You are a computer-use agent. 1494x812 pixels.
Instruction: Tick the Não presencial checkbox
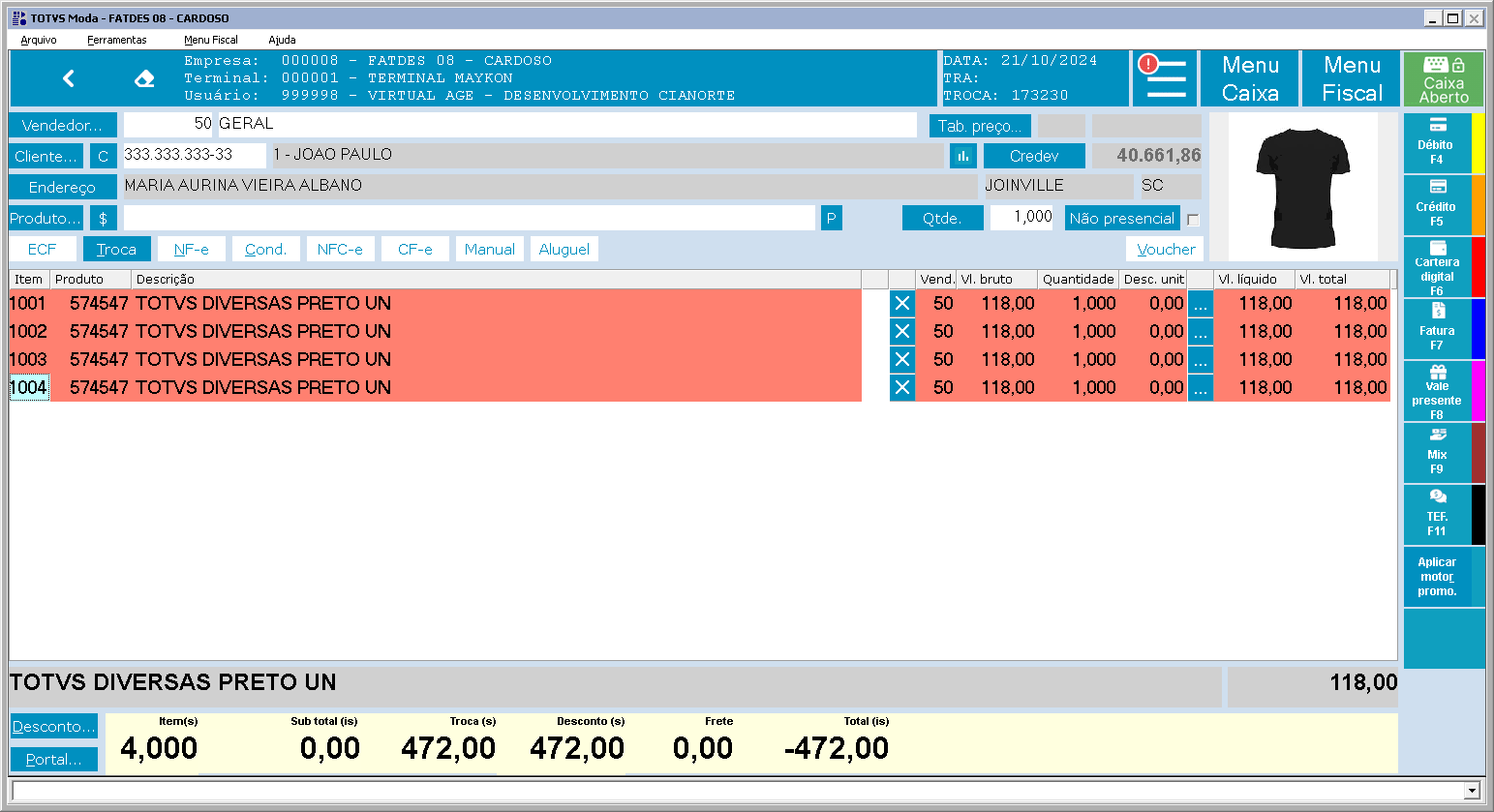(1193, 220)
